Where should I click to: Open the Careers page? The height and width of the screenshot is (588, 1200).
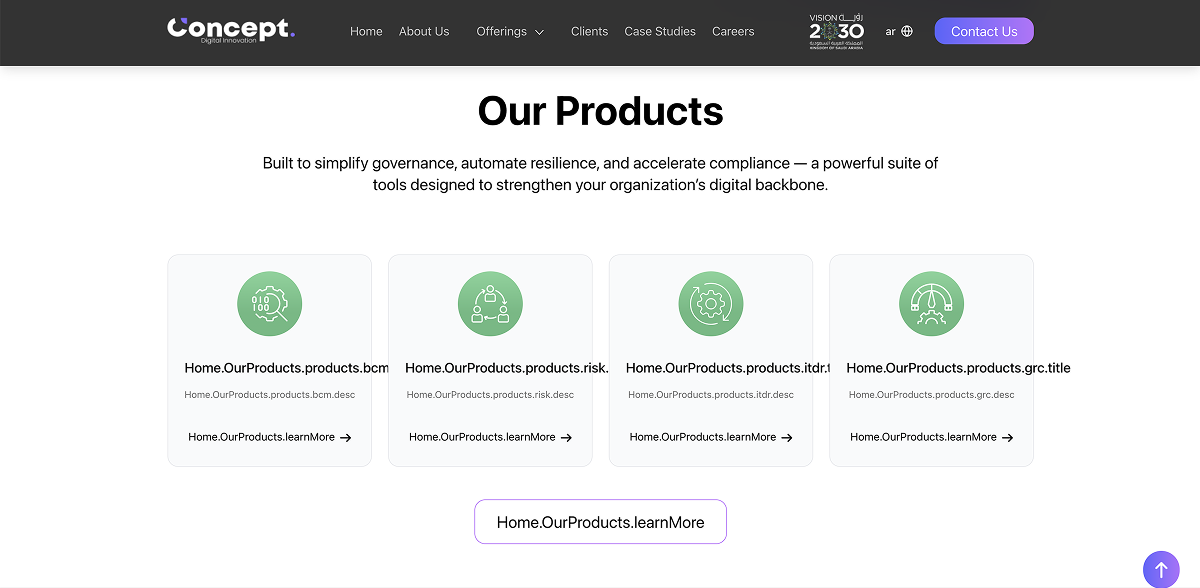(x=733, y=31)
